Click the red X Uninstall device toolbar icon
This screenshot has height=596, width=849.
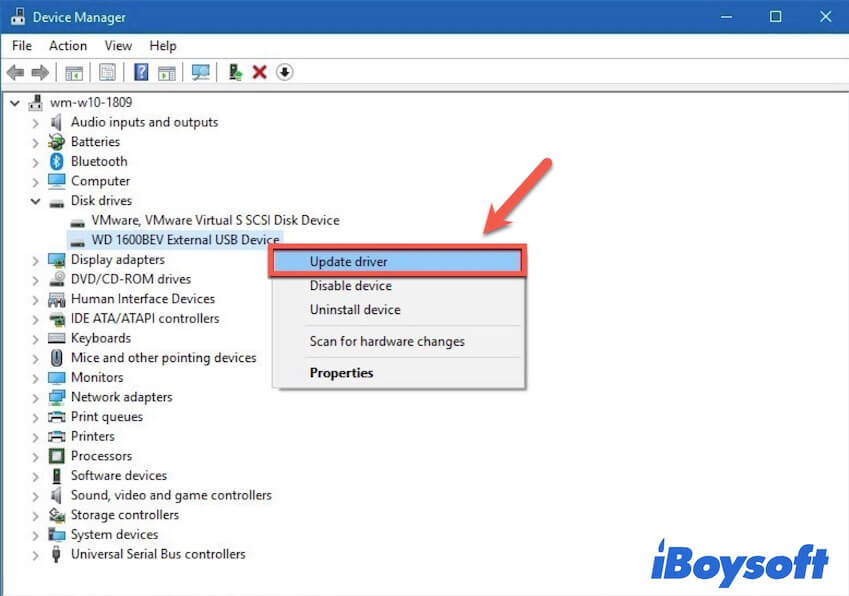(258, 72)
